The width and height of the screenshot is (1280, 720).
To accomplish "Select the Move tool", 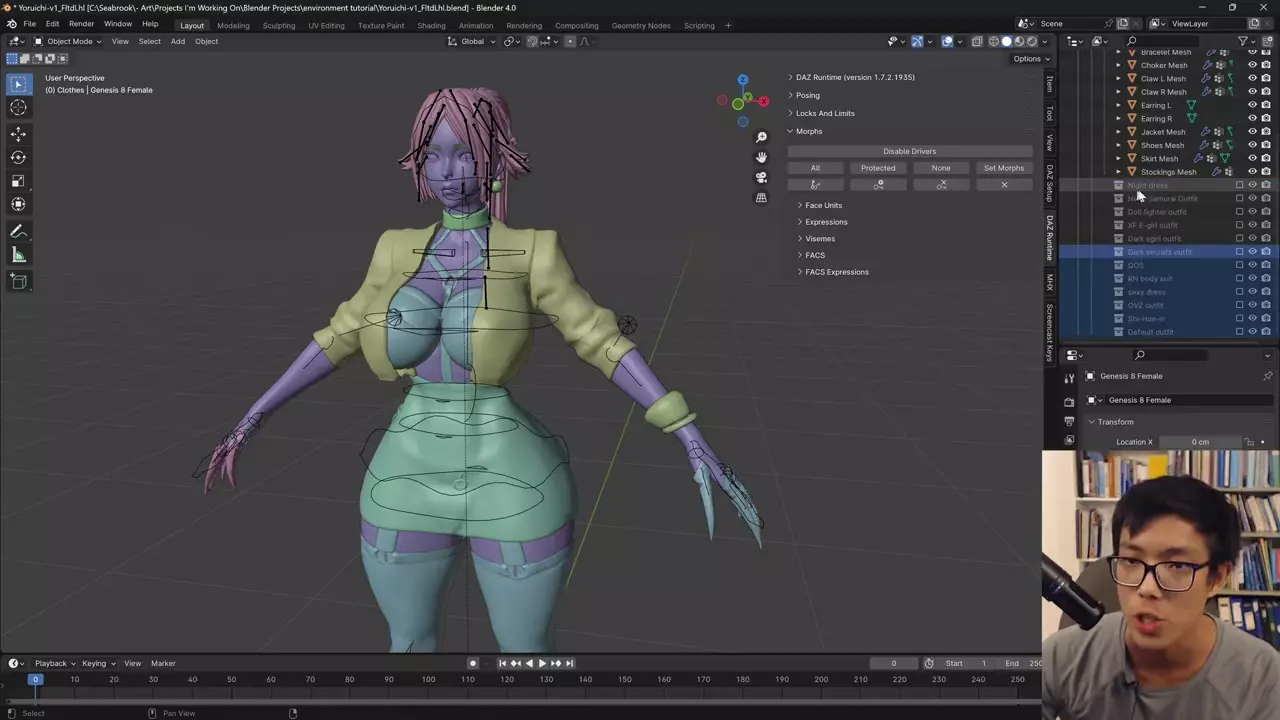I will [18, 134].
